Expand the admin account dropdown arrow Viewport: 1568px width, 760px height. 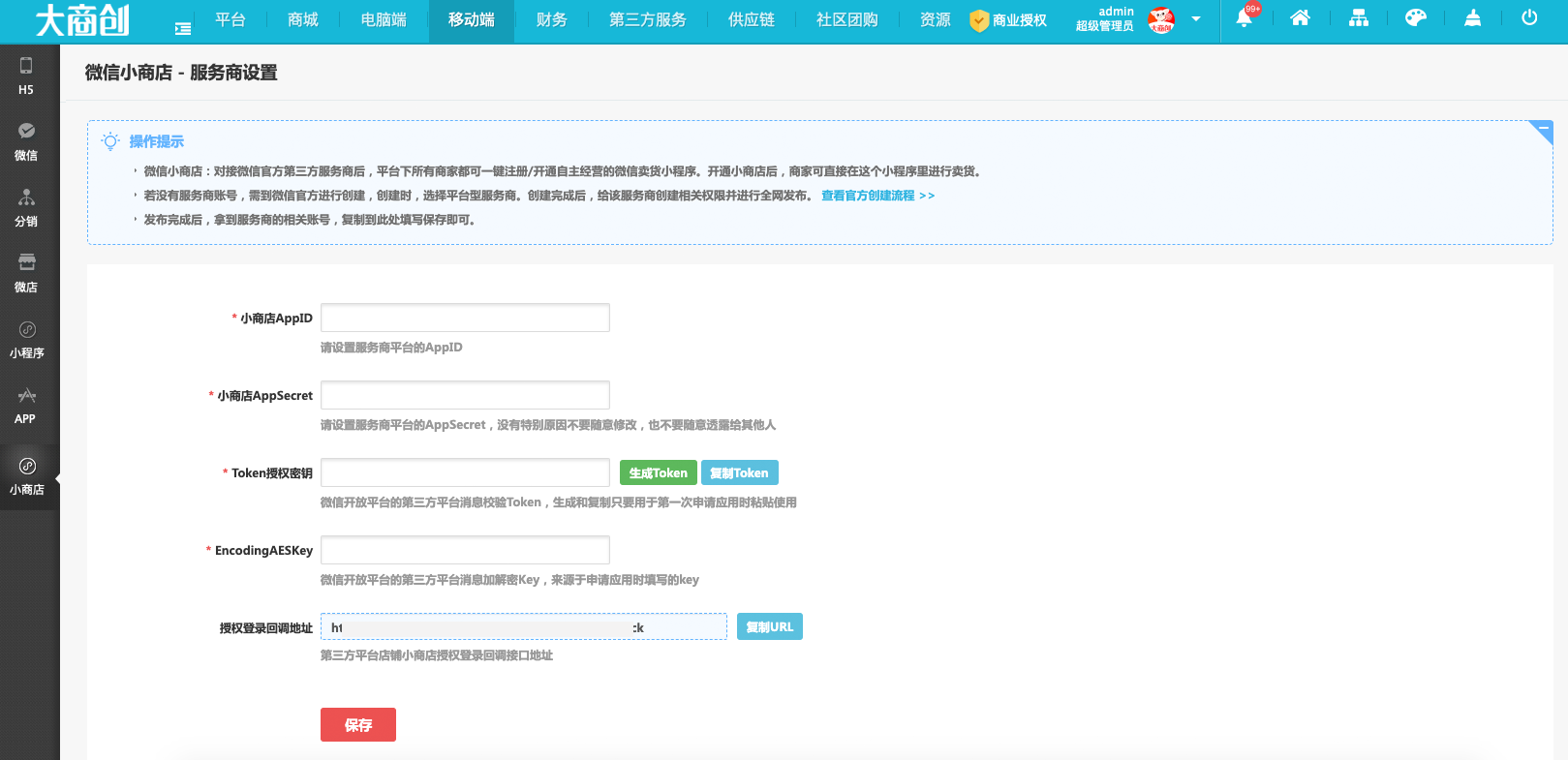point(1196,18)
